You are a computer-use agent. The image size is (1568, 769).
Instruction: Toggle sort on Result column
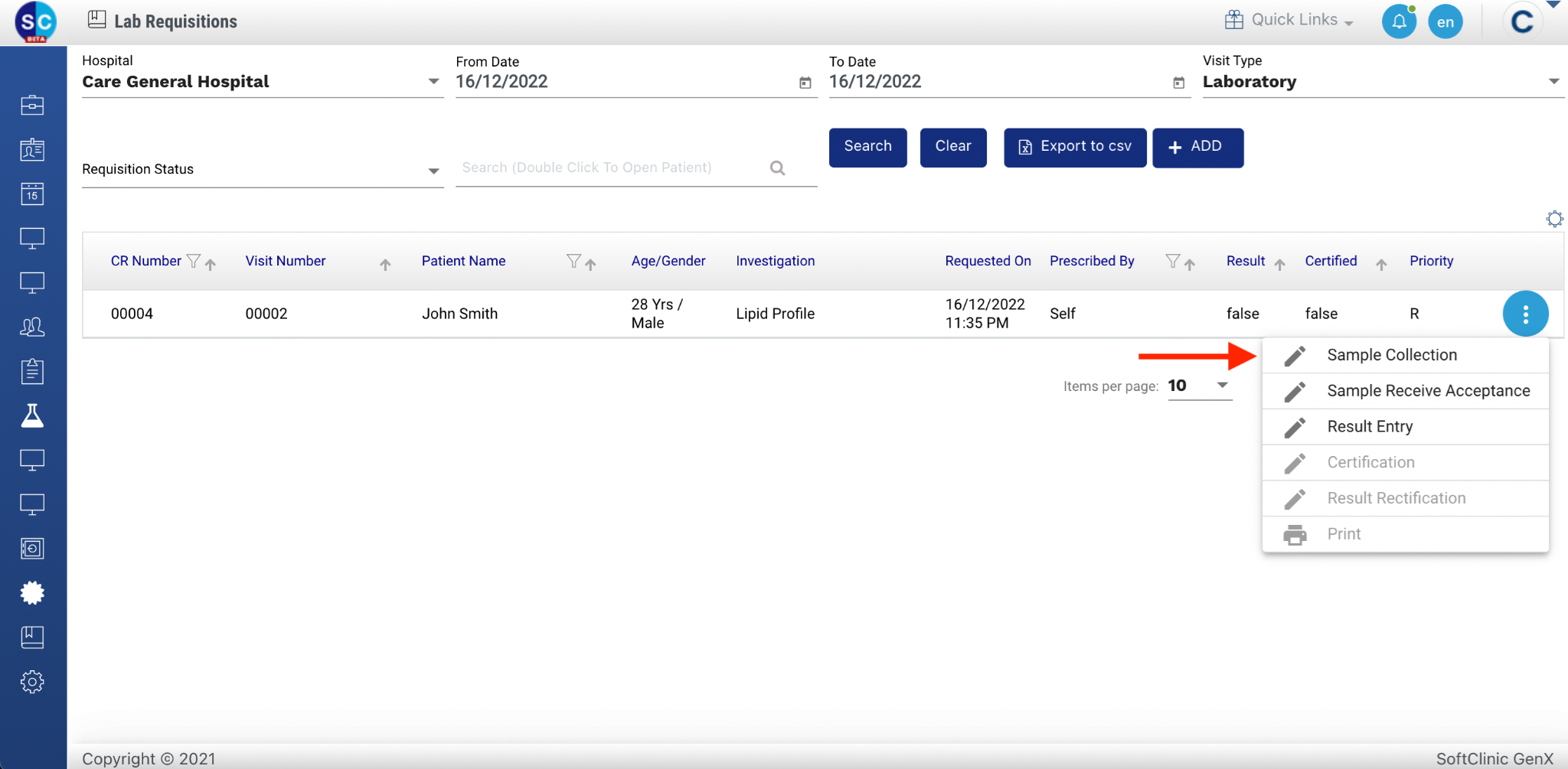tap(1279, 264)
